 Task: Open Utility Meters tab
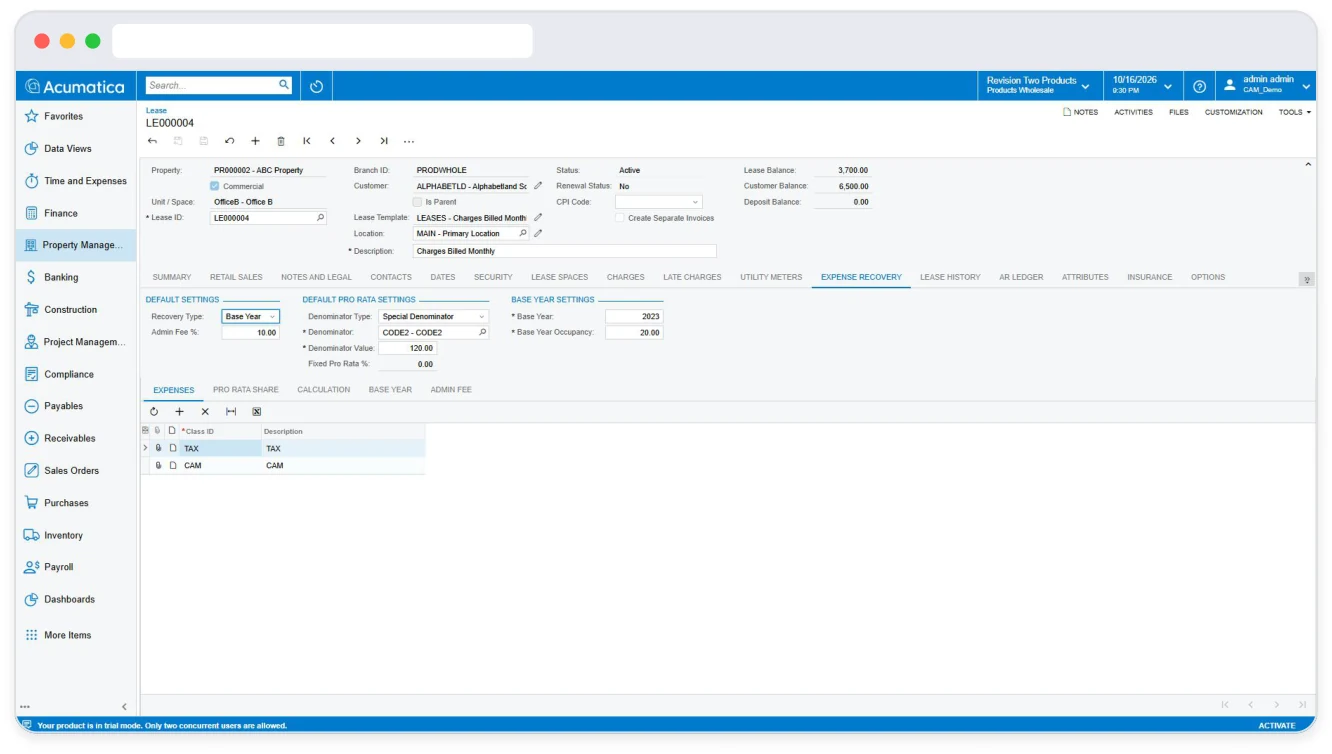(771, 277)
